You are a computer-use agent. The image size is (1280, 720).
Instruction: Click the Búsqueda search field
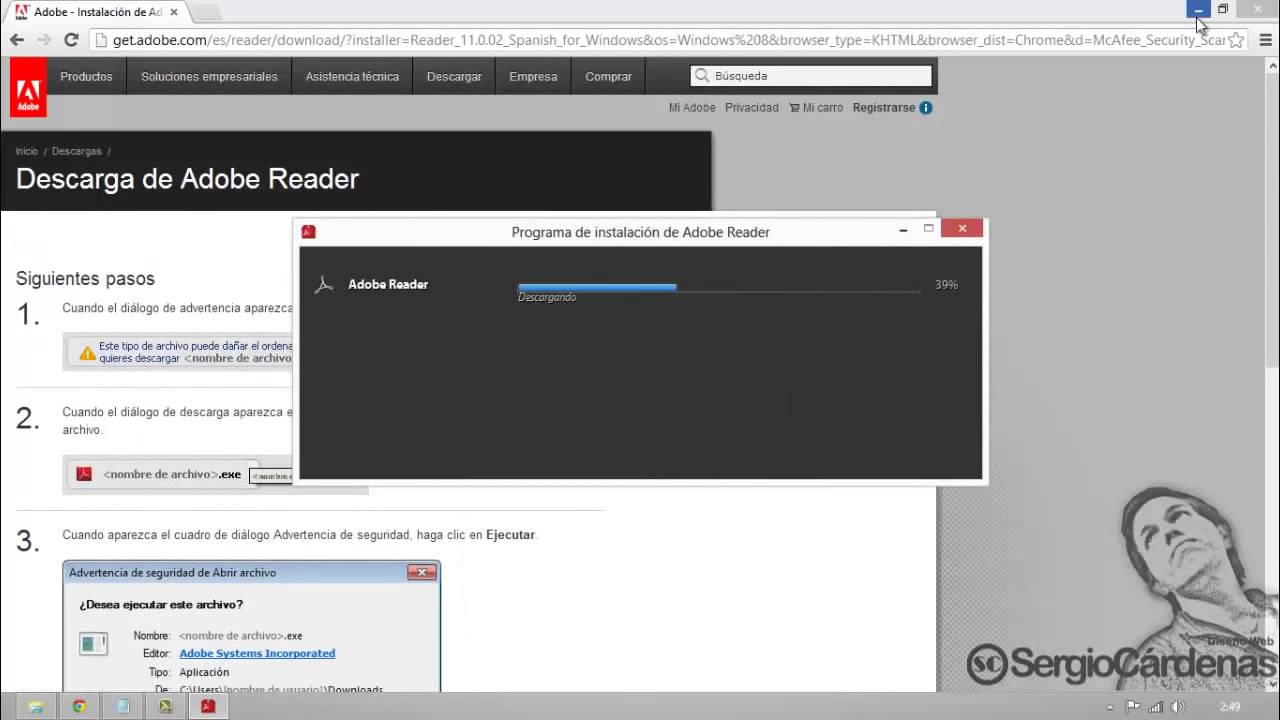click(811, 76)
